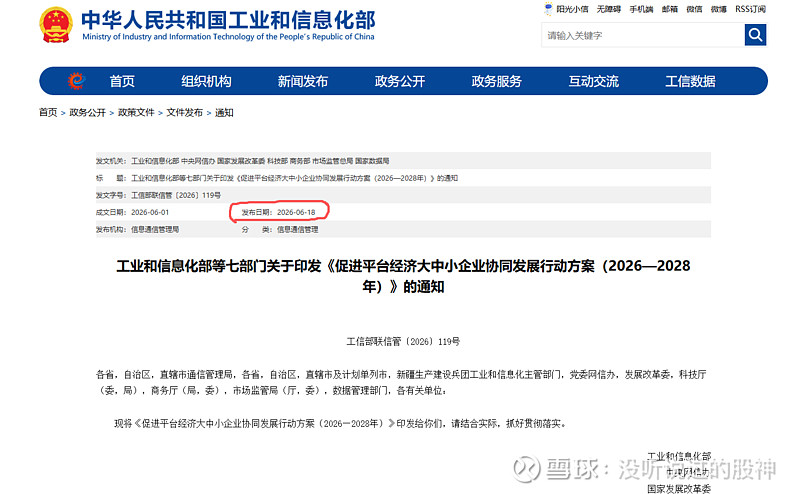Focus the 请输入关键字 search field
This screenshot has height=494, width=800.
coord(643,35)
